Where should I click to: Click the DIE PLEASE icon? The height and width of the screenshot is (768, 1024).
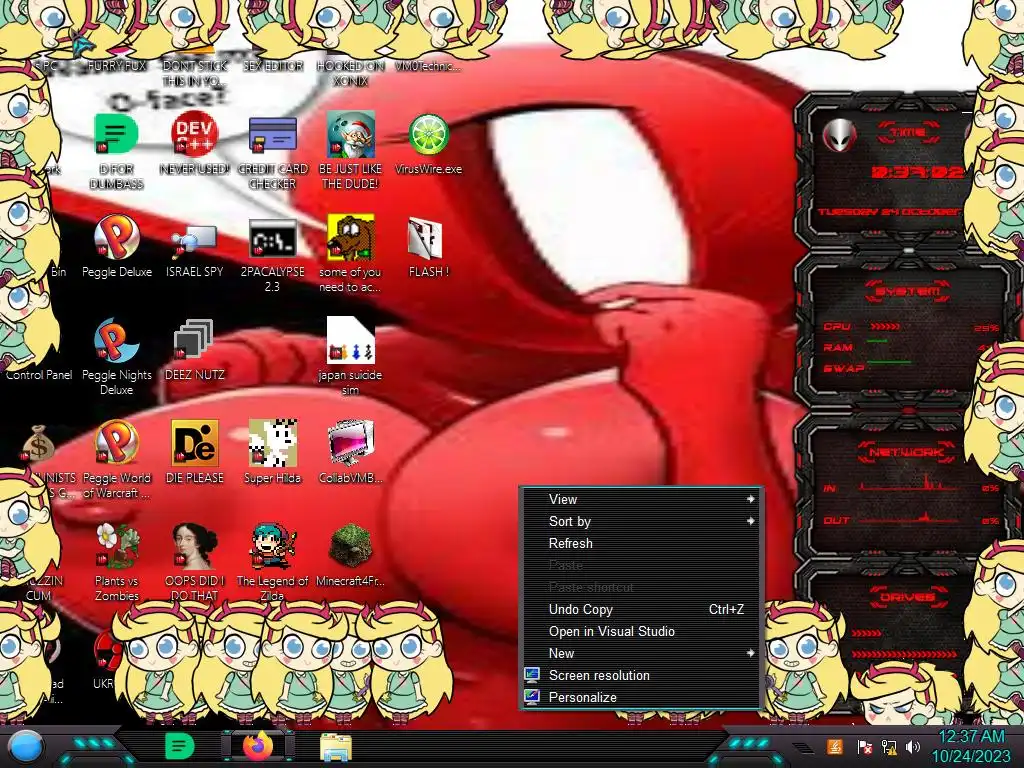point(195,443)
